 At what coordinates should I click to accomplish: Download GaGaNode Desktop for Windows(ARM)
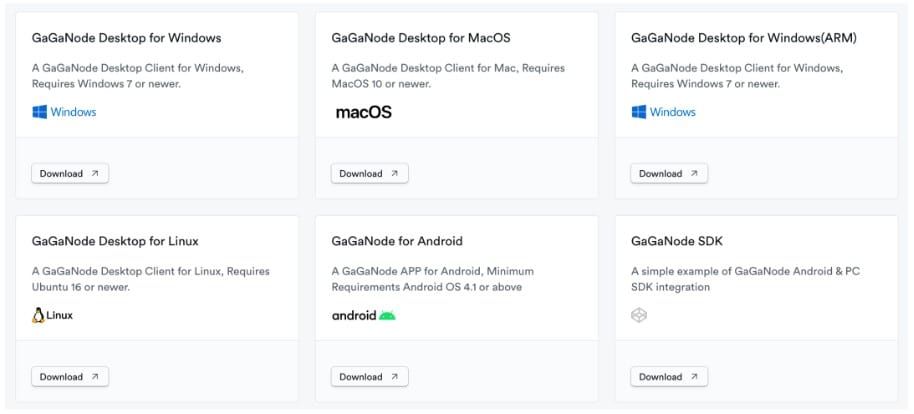pos(669,173)
